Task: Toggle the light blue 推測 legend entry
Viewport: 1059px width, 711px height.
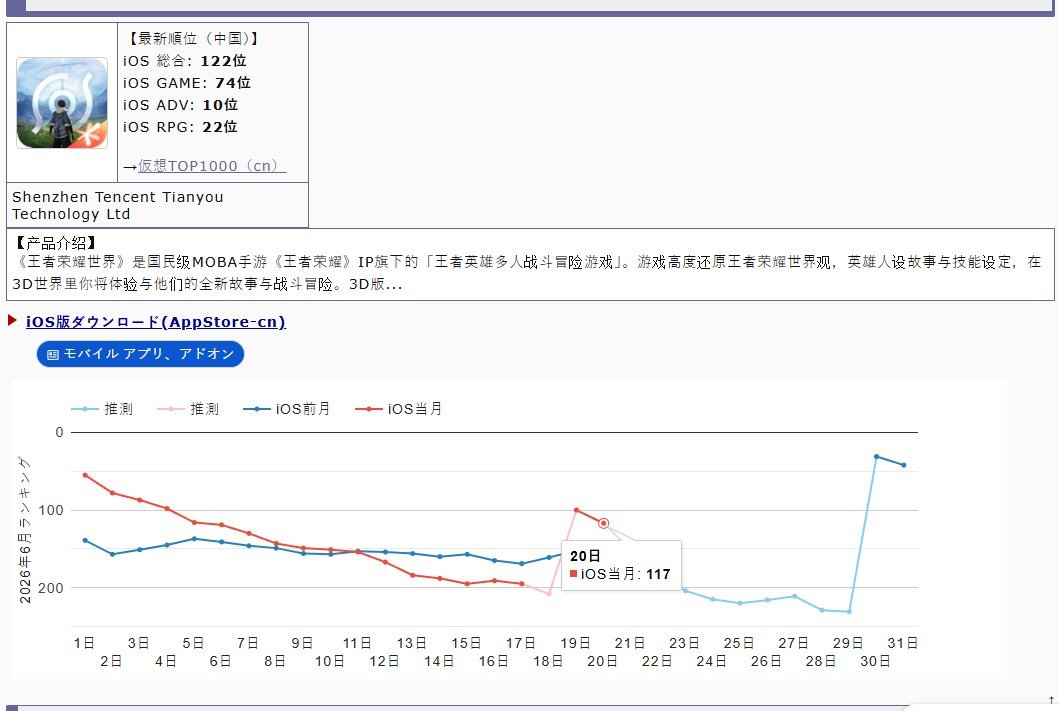Action: [102, 409]
